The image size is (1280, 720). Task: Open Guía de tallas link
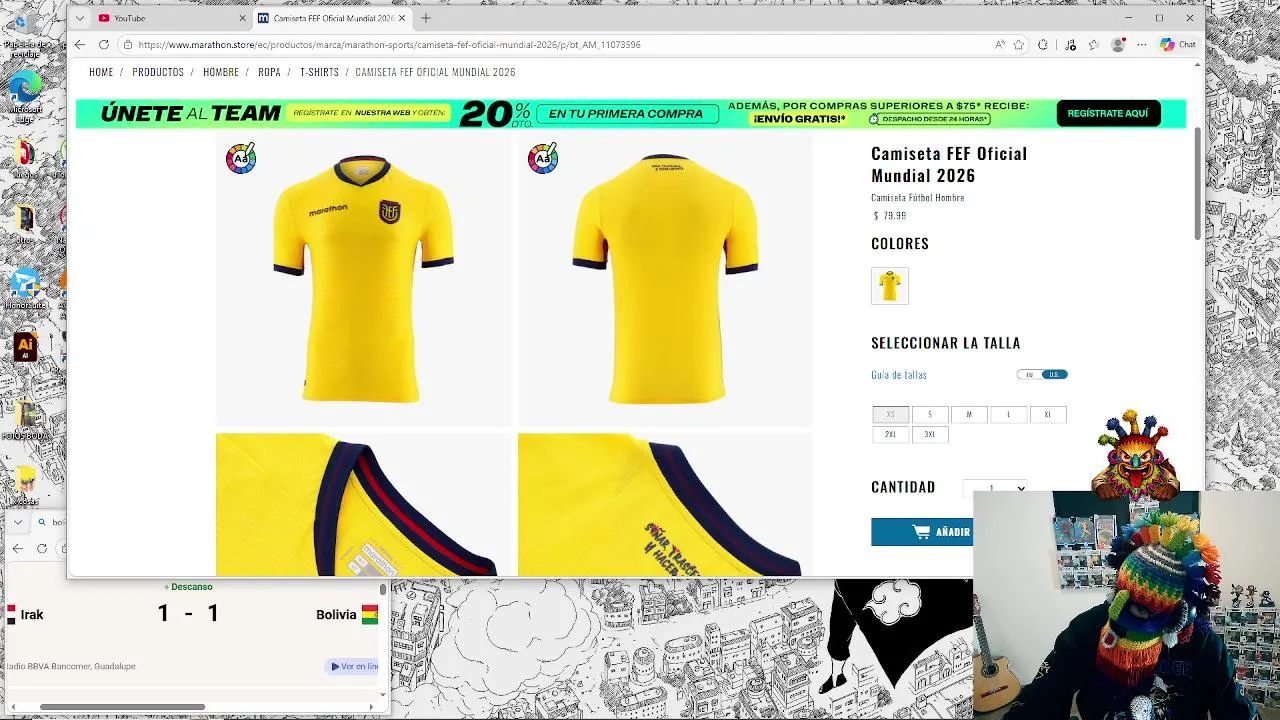coord(899,375)
